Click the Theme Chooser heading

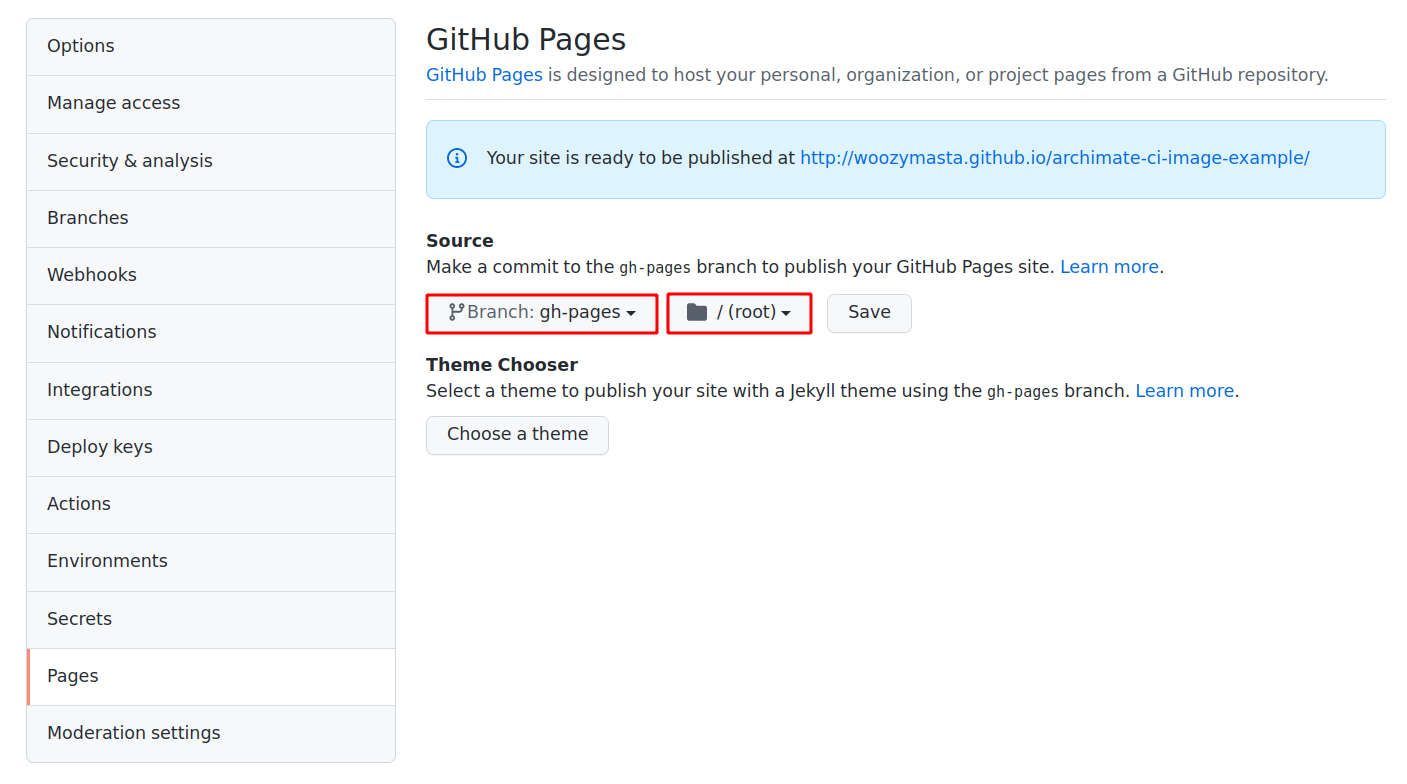click(x=502, y=365)
